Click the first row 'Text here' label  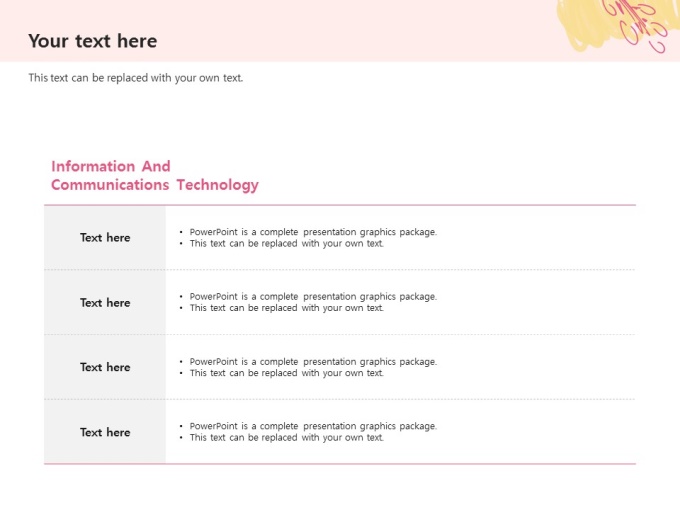click(x=105, y=238)
